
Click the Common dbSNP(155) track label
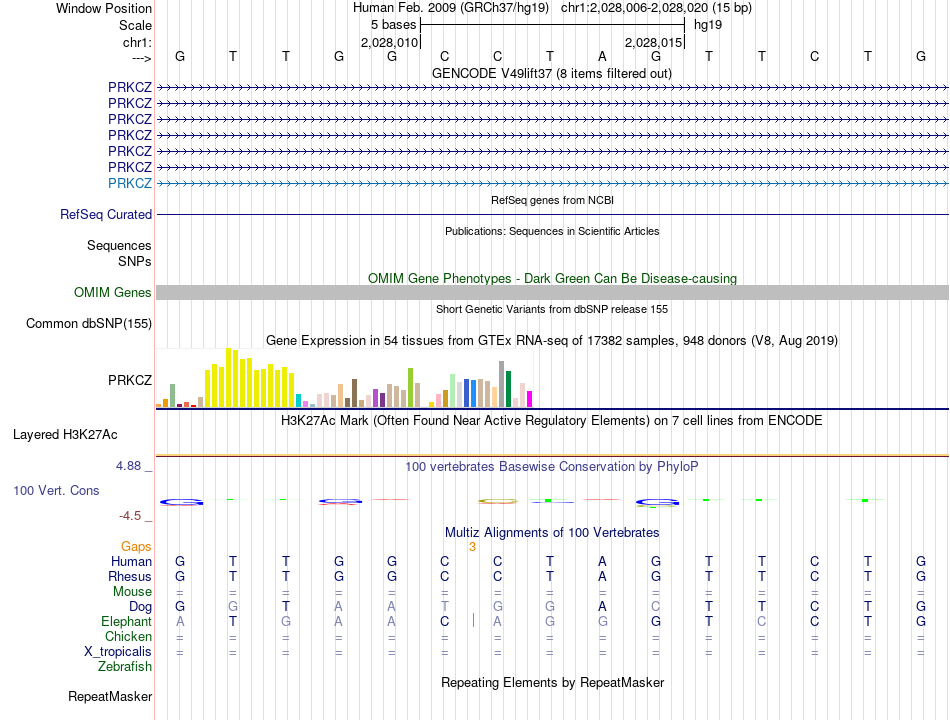[89, 324]
